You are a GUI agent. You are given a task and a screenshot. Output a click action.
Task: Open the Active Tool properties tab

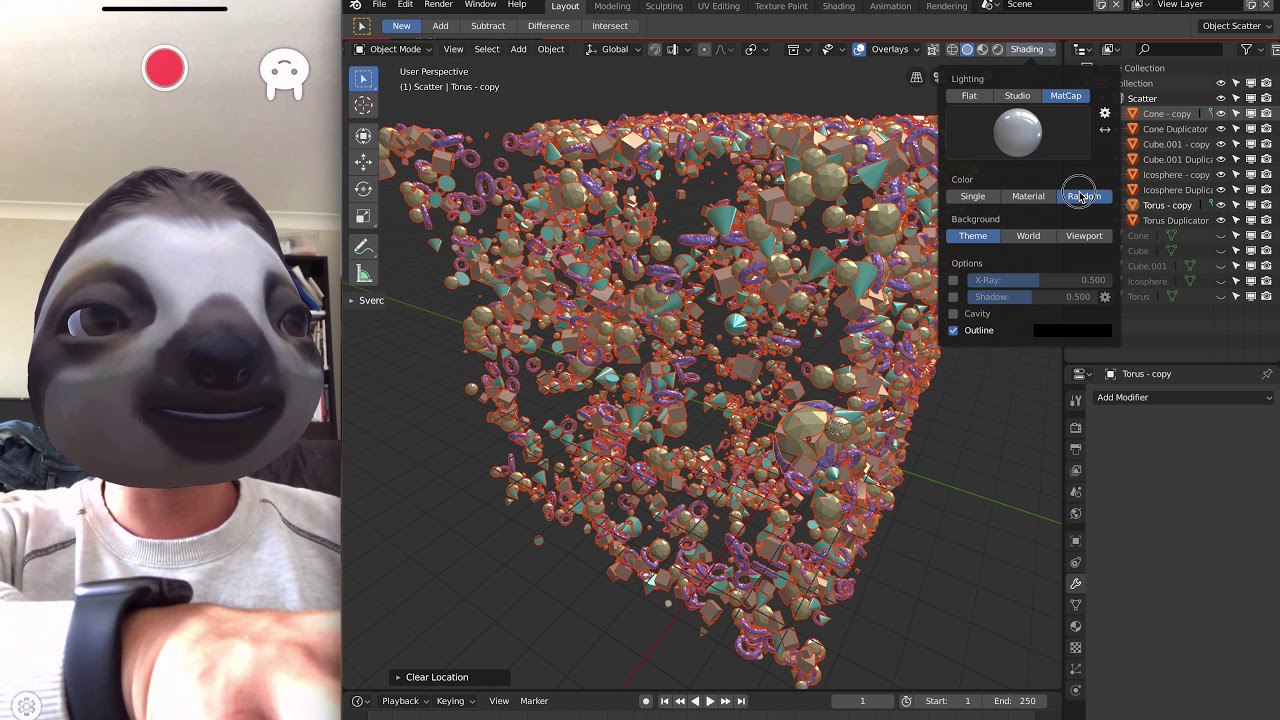click(x=1076, y=400)
